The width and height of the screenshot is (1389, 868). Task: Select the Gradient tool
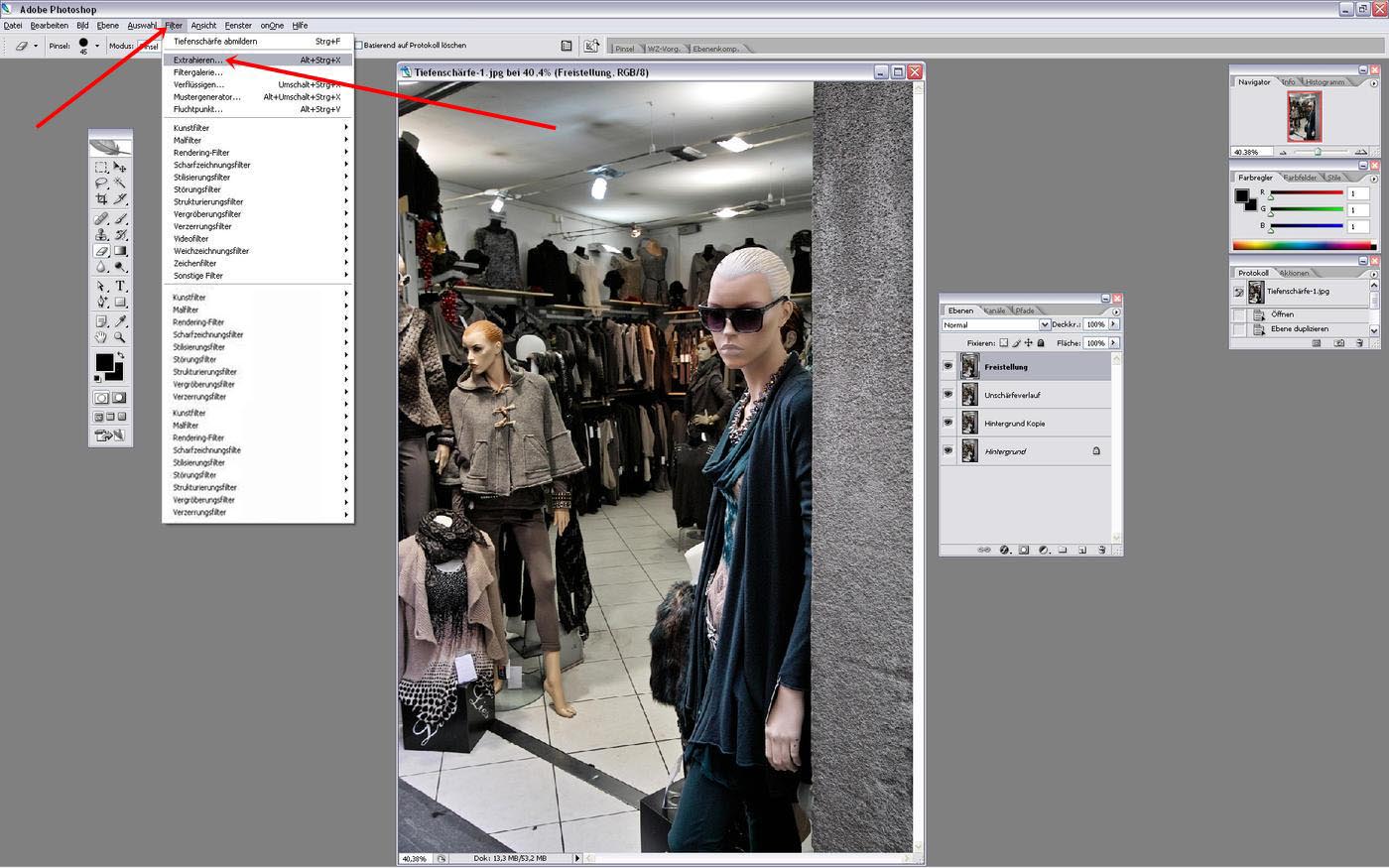[x=120, y=250]
